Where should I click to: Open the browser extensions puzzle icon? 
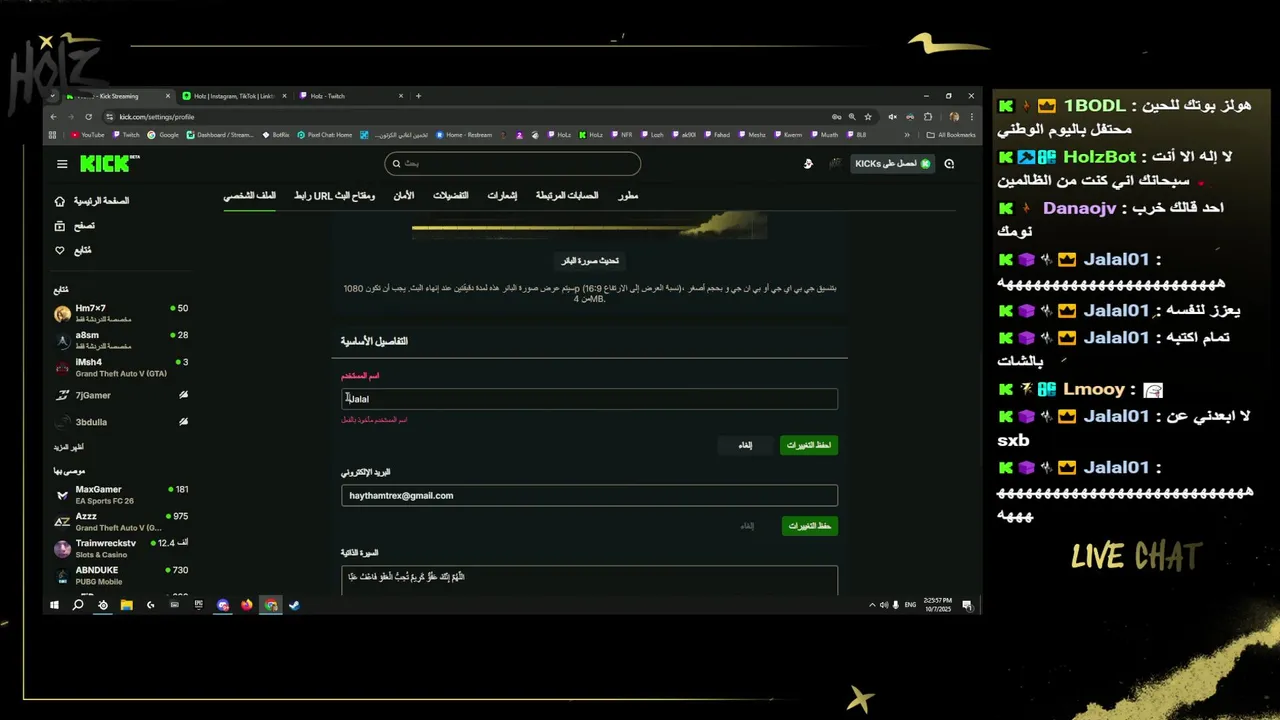[927, 117]
